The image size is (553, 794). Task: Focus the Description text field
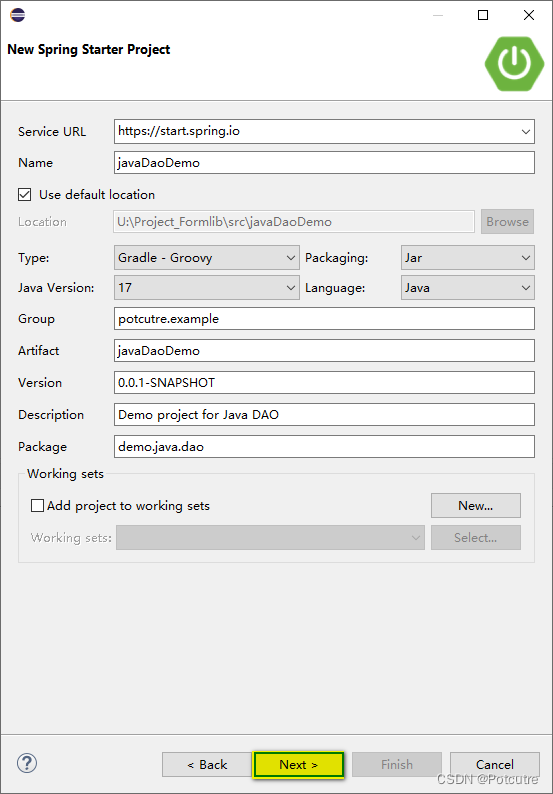[324, 414]
